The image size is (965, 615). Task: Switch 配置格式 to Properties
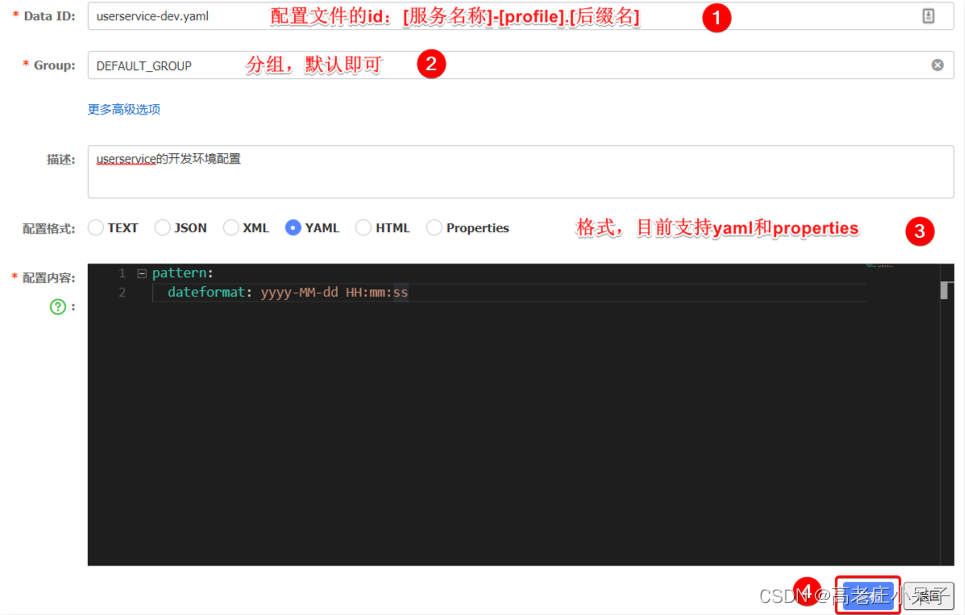[435, 227]
